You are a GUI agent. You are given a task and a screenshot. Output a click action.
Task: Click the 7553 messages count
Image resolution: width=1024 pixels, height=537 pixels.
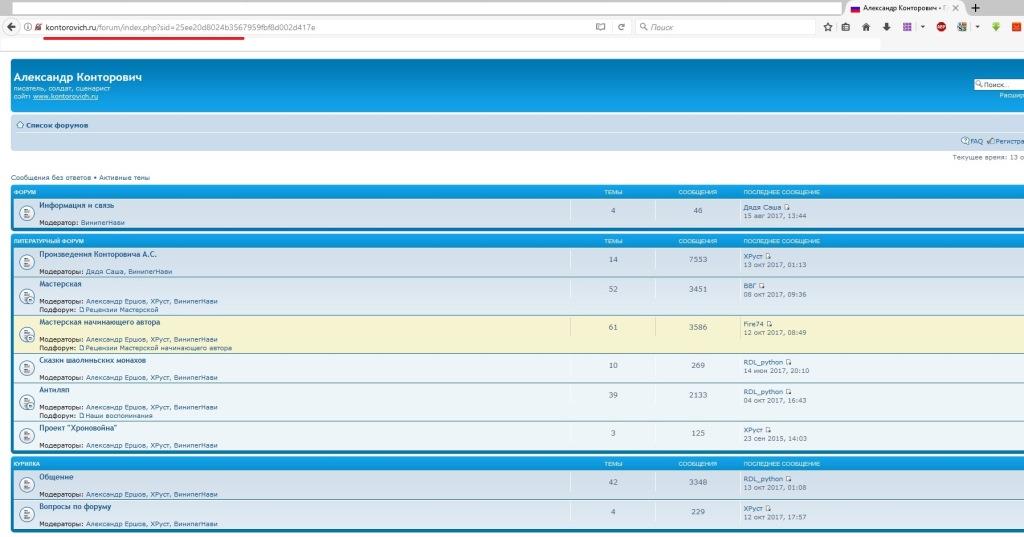click(697, 259)
